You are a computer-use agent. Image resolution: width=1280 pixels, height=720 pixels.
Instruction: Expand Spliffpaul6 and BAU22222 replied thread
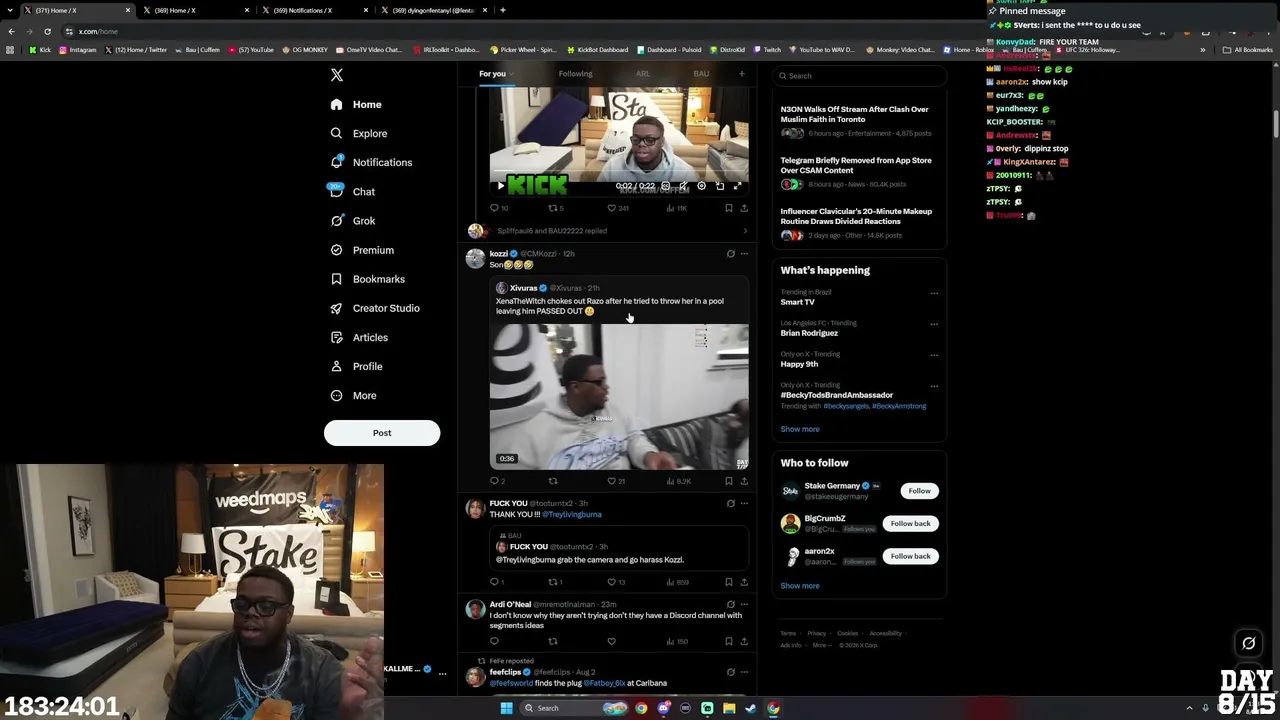608,231
